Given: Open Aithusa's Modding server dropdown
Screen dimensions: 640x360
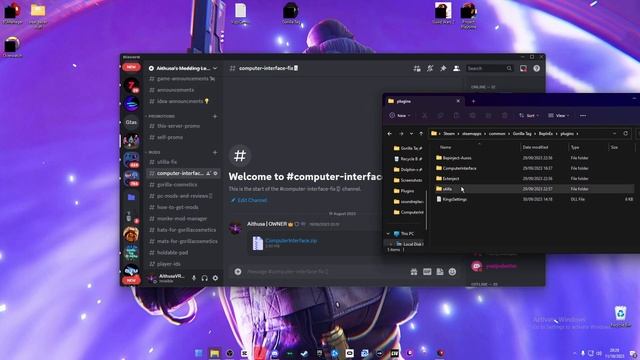Looking at the screenshot, I should 183,69.
